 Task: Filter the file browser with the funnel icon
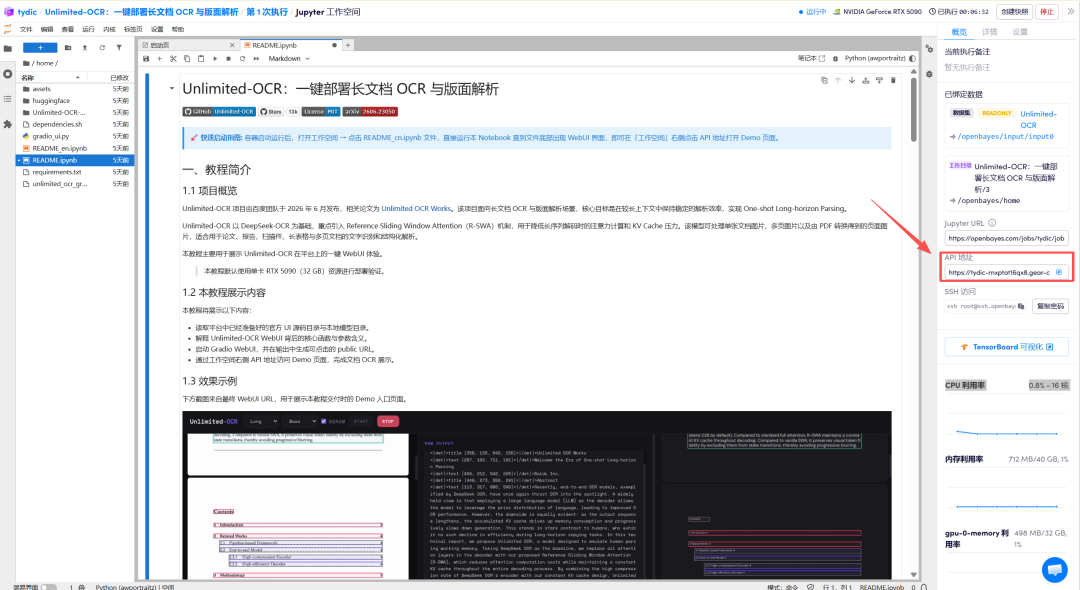tap(119, 48)
